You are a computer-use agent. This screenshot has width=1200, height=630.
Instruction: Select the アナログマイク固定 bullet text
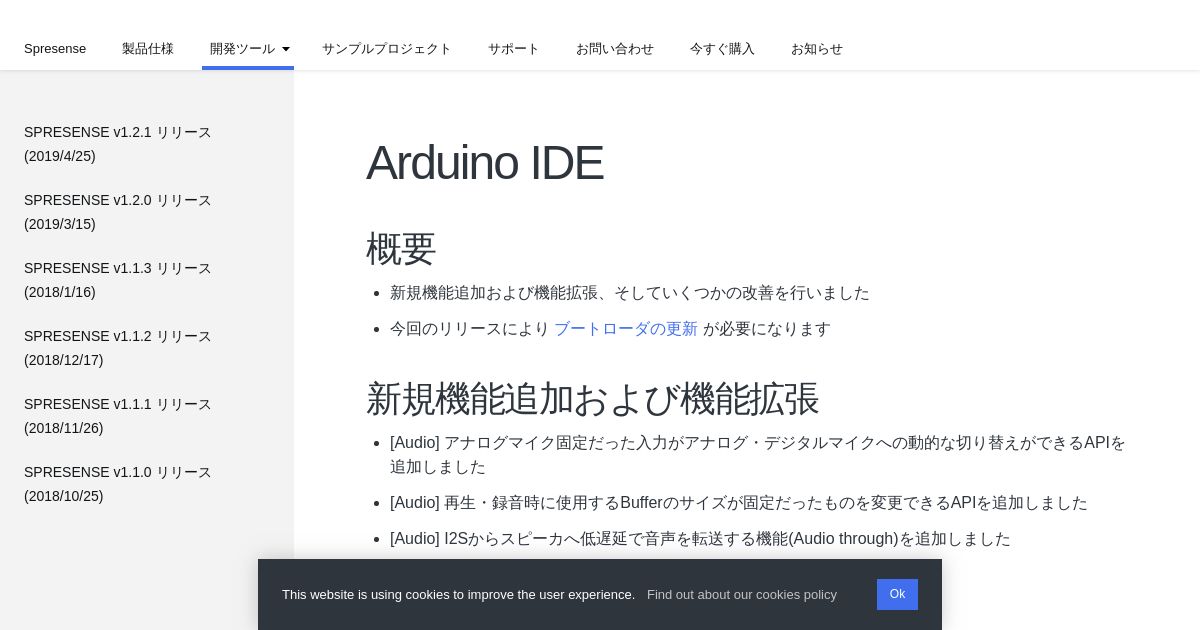[x=758, y=455]
